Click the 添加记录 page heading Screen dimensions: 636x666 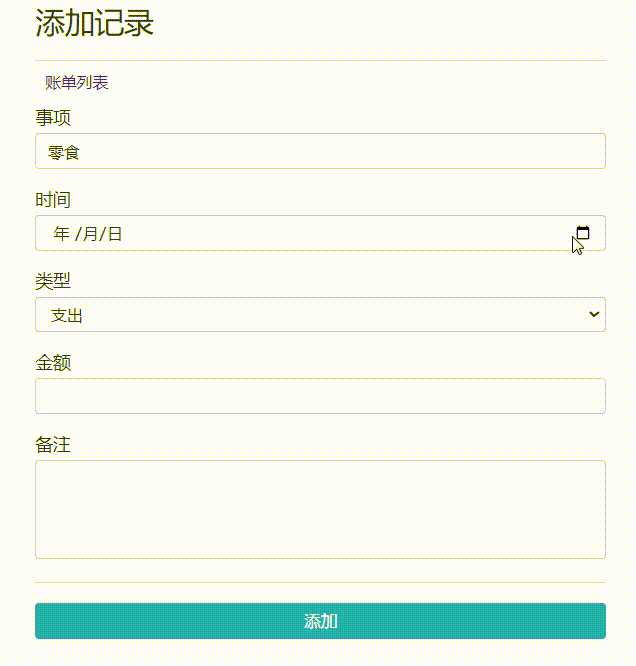tap(95, 23)
